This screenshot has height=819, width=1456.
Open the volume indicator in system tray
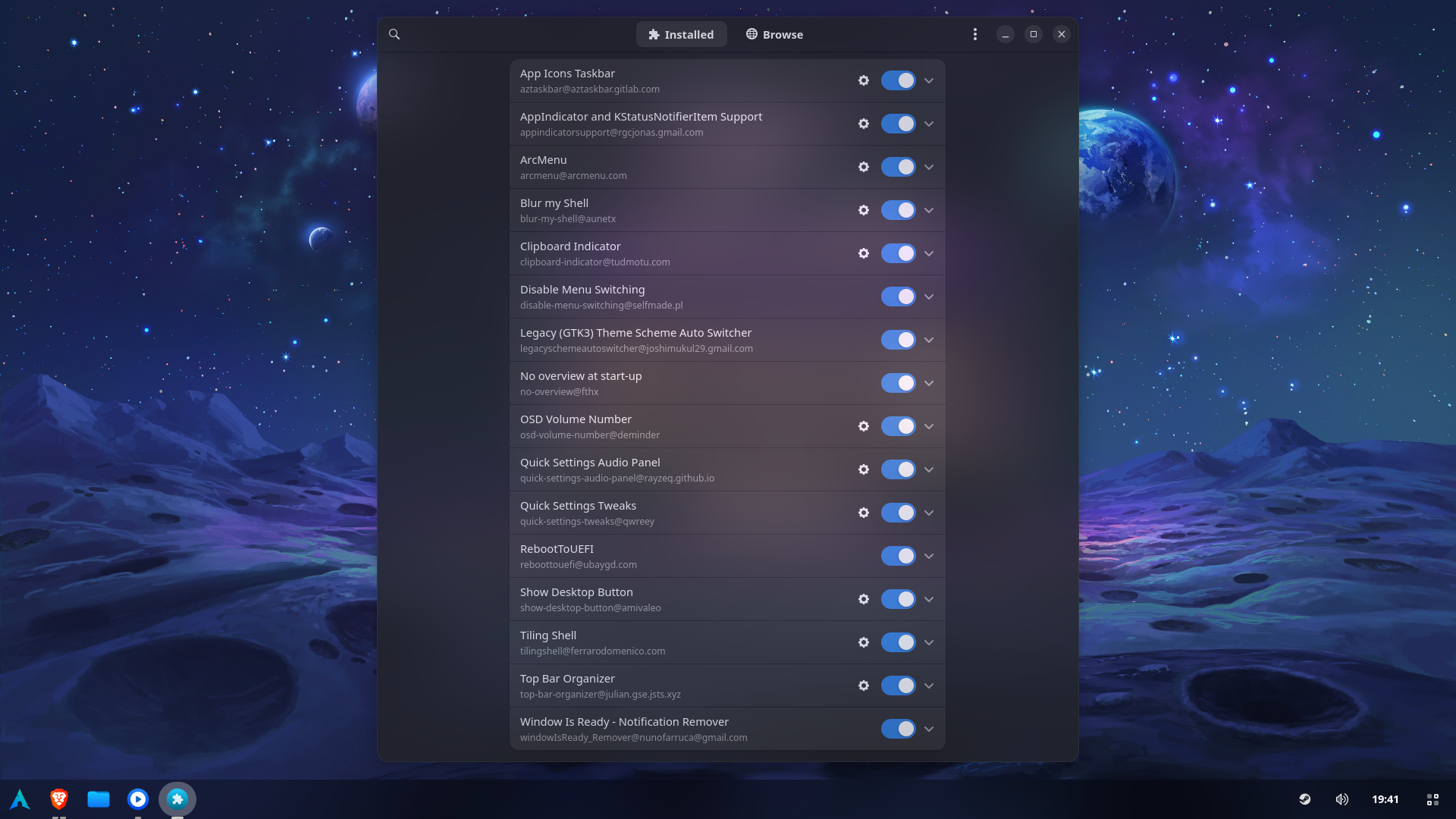[1342, 799]
